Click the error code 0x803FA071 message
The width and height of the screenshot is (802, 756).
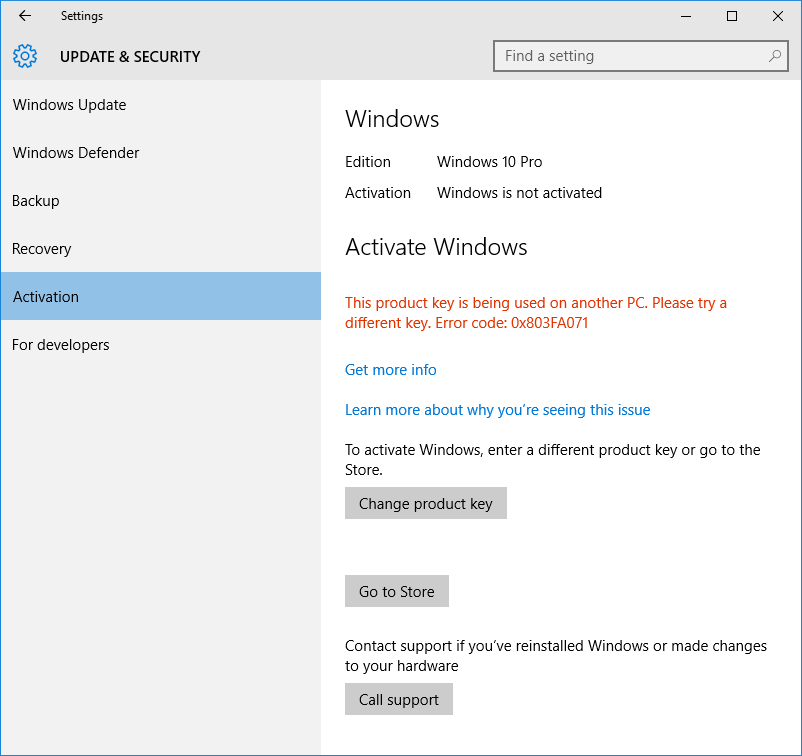pos(536,313)
